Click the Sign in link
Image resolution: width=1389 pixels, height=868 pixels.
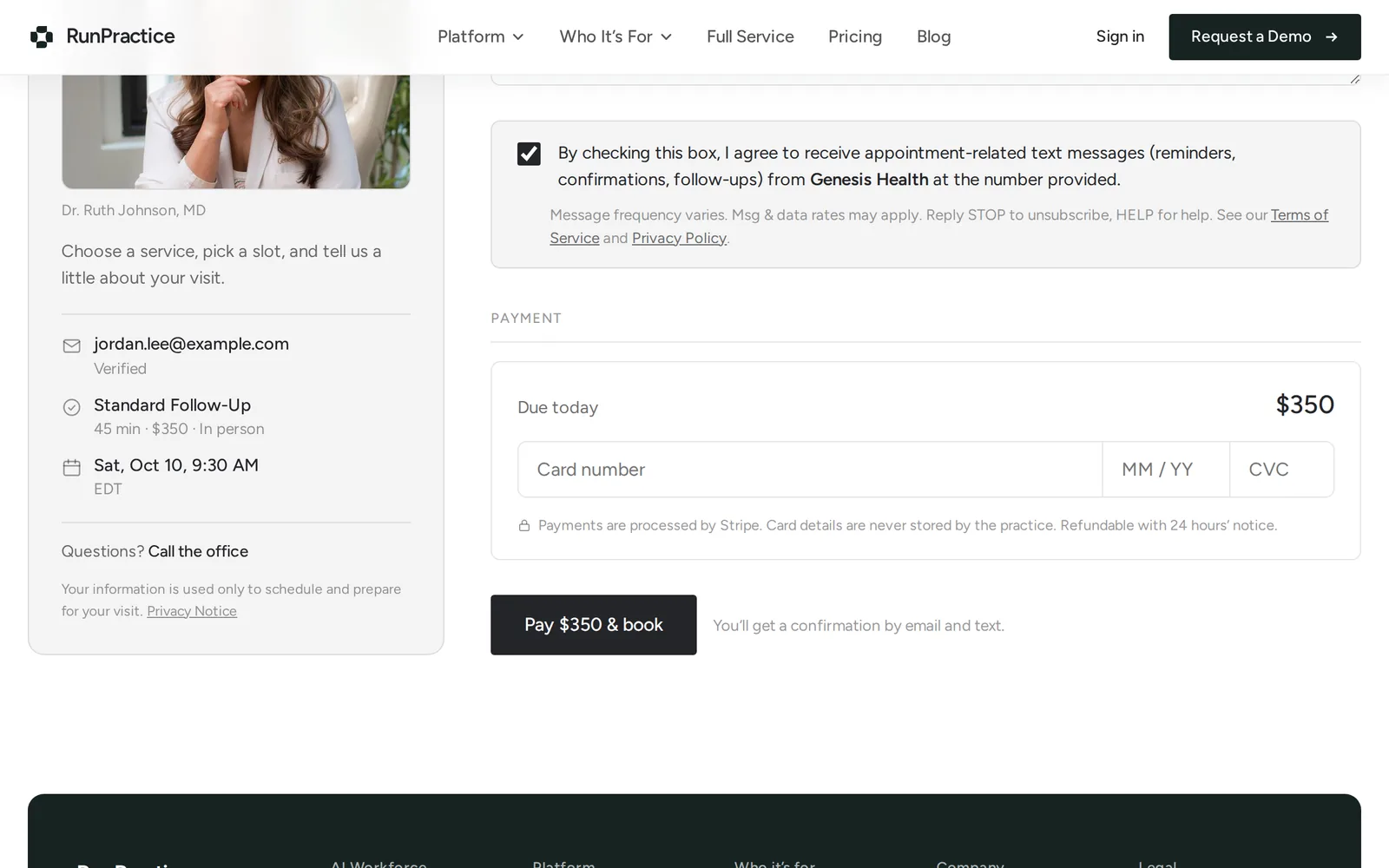(x=1120, y=36)
